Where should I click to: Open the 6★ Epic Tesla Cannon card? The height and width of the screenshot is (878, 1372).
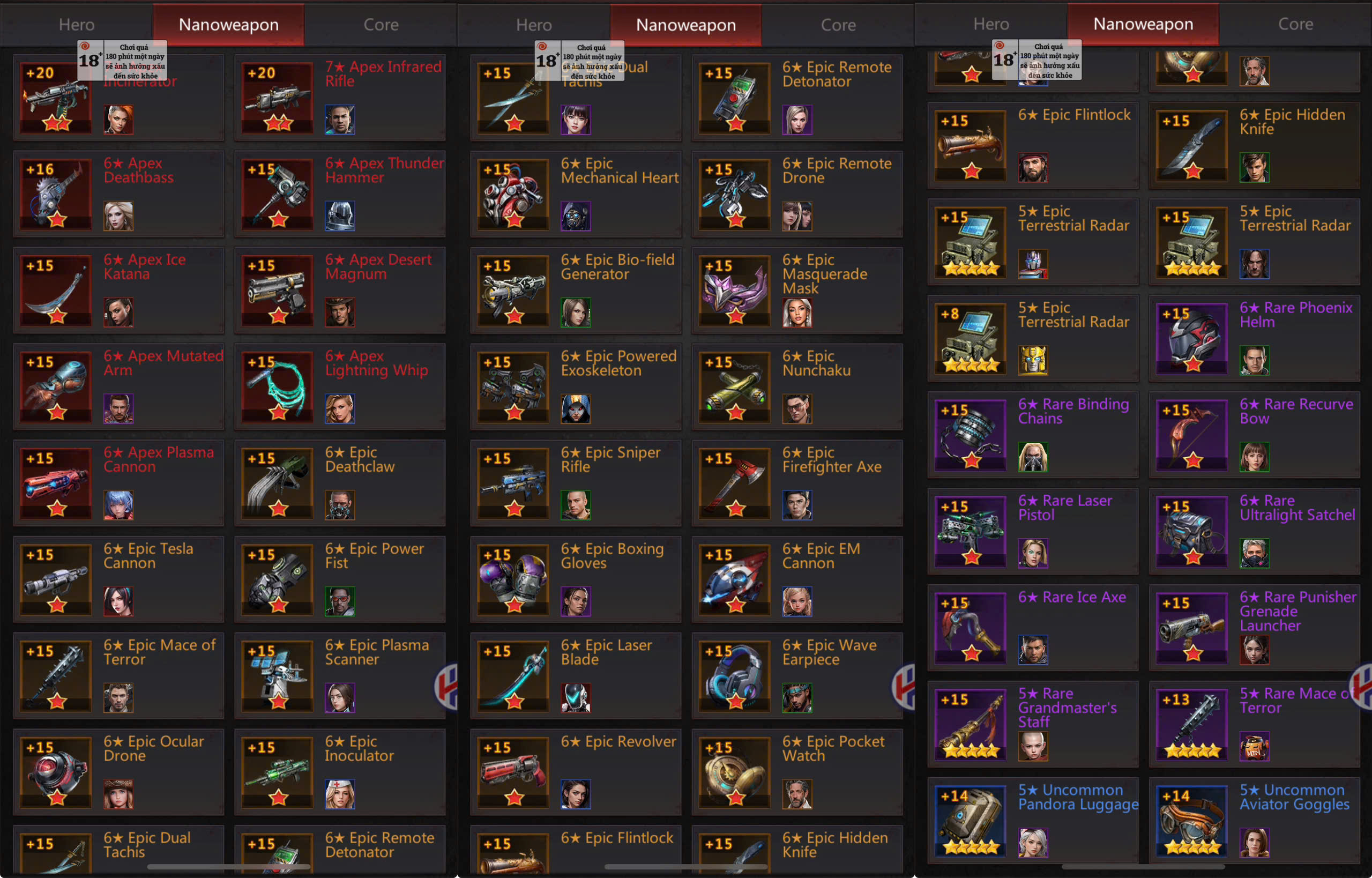(x=118, y=579)
